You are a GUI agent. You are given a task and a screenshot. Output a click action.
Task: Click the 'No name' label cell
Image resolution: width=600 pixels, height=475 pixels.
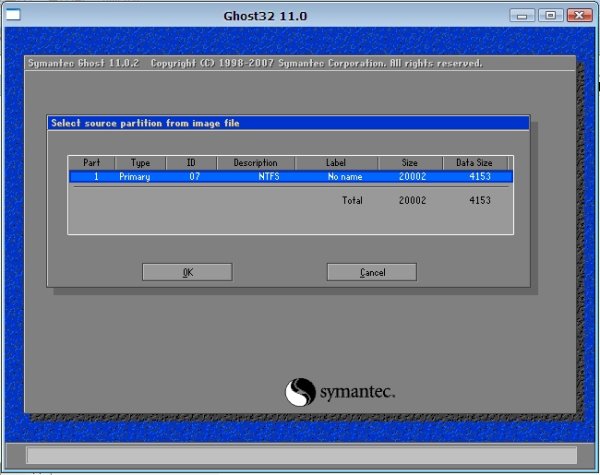pyautogui.click(x=344, y=176)
